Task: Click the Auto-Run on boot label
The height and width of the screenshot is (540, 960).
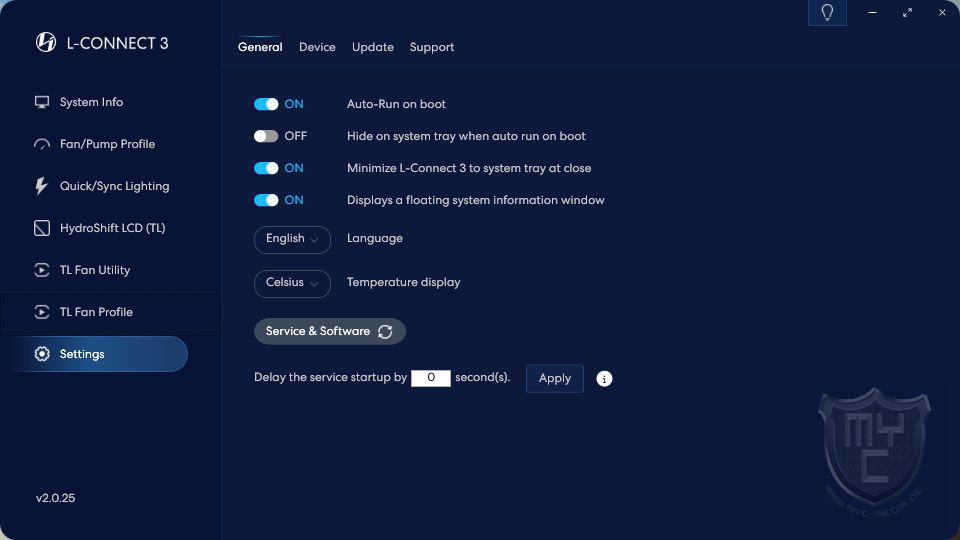Action: [x=396, y=104]
